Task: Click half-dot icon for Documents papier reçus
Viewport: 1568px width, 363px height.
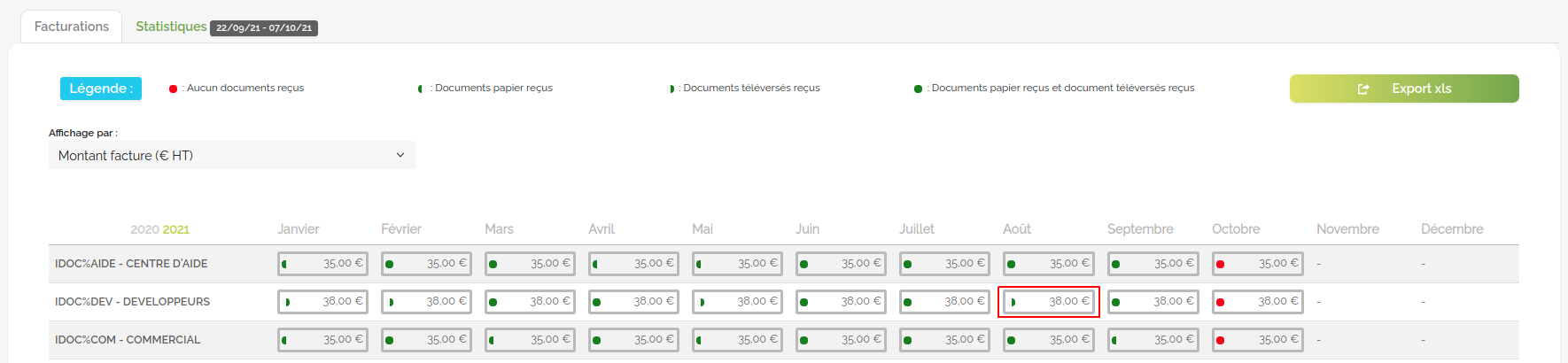Action: point(421,89)
